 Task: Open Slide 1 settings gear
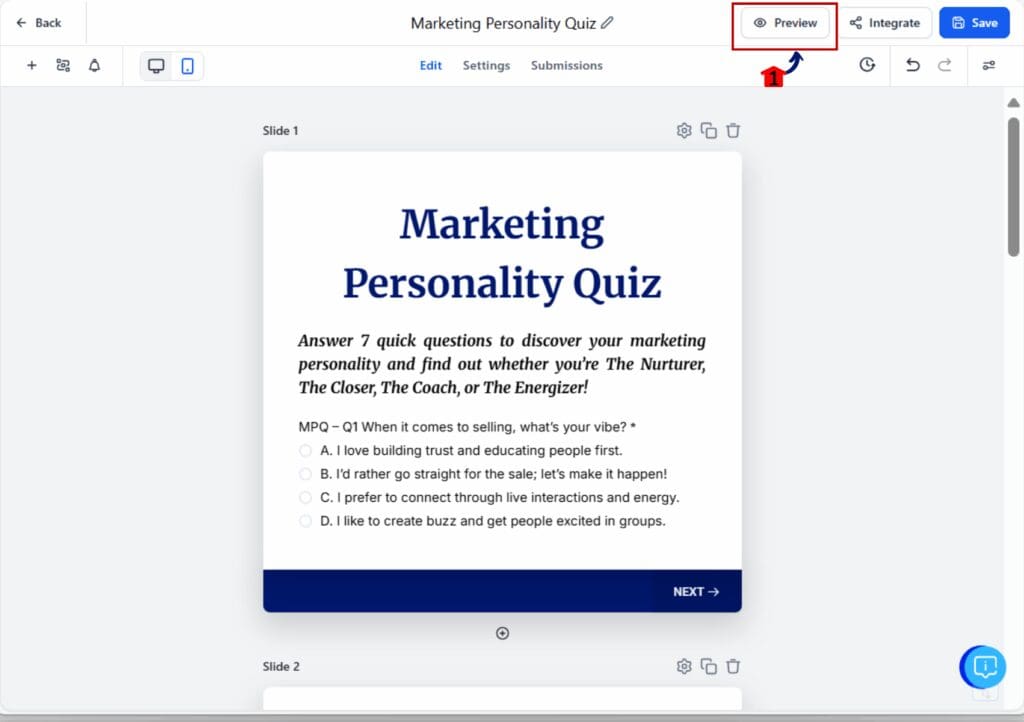click(x=684, y=130)
